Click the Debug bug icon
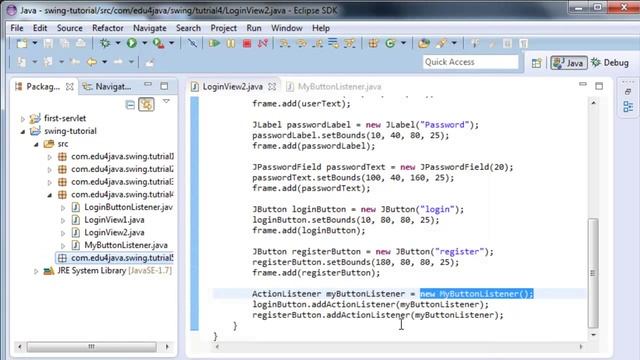 (x=105, y=43)
